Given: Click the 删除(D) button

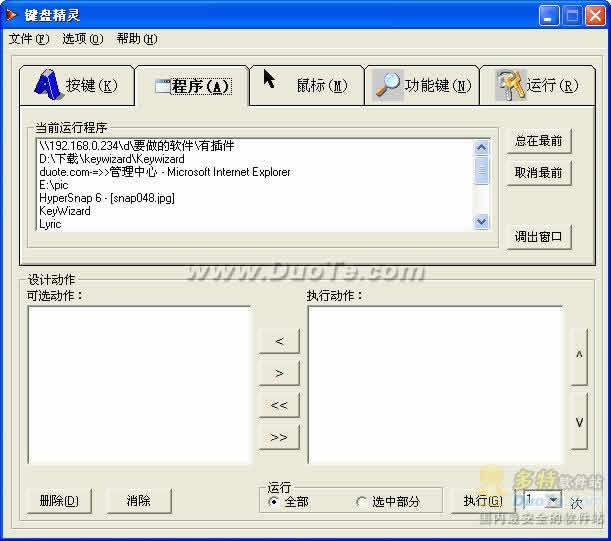Looking at the screenshot, I should 59,501.
